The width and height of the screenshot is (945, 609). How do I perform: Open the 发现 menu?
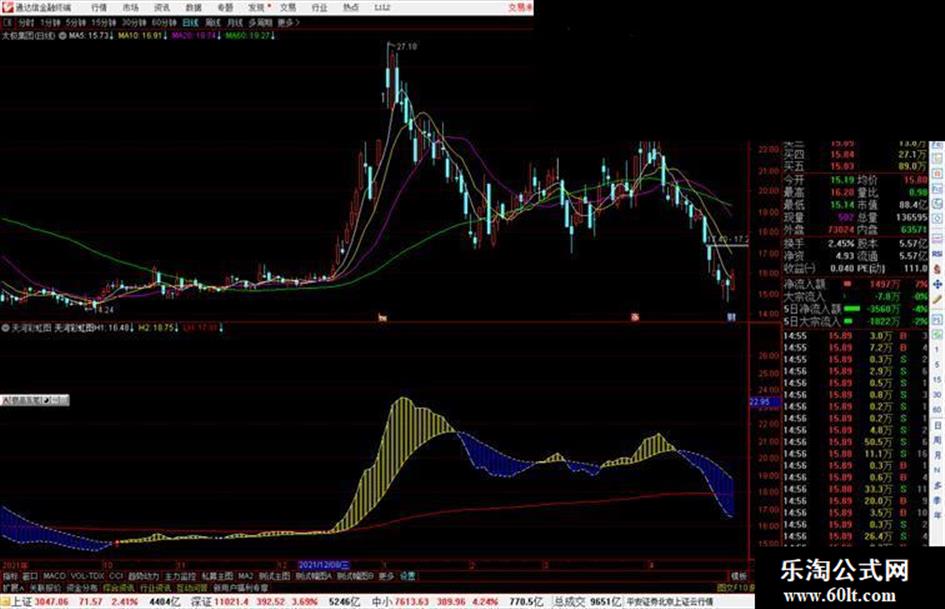click(x=257, y=8)
